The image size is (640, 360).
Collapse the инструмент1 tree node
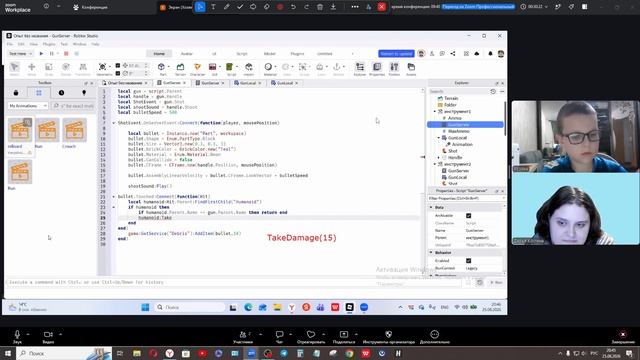(x=435, y=111)
